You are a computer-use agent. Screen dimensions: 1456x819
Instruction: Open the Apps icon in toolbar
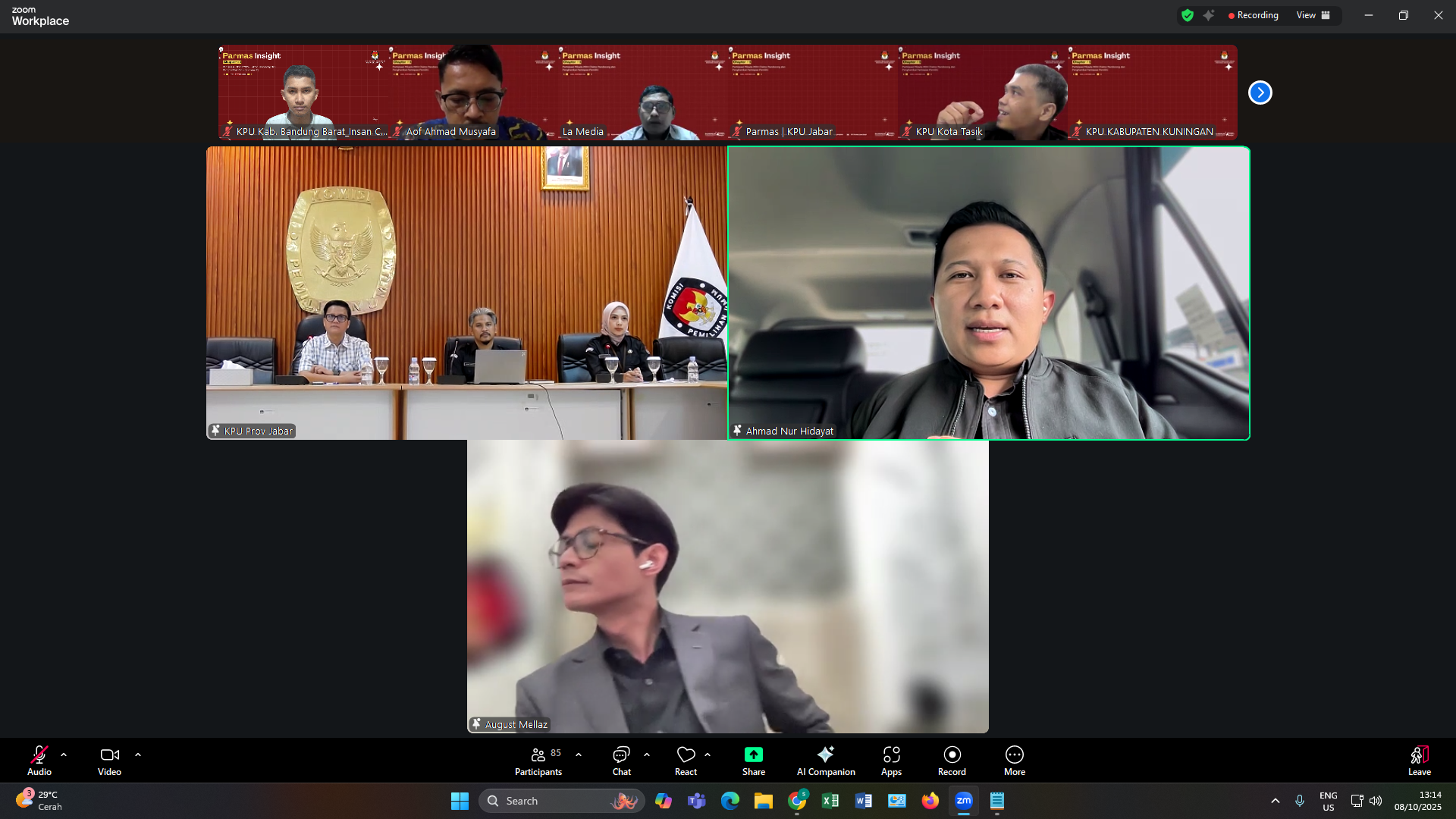pyautogui.click(x=891, y=755)
